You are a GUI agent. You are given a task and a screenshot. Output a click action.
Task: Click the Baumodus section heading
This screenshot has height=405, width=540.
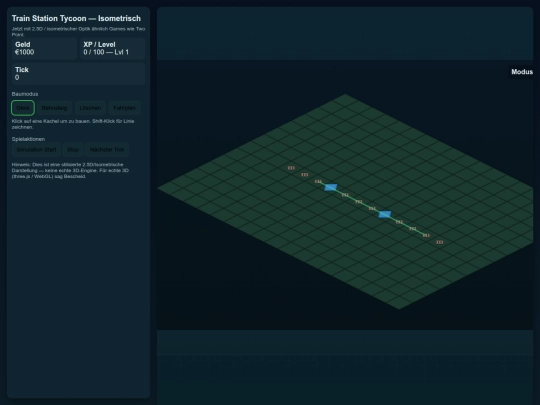[x=25, y=94]
